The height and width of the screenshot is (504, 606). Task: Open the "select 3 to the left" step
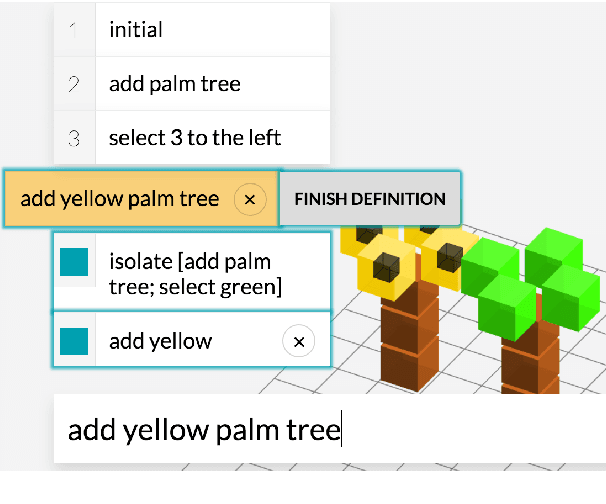click(x=194, y=138)
